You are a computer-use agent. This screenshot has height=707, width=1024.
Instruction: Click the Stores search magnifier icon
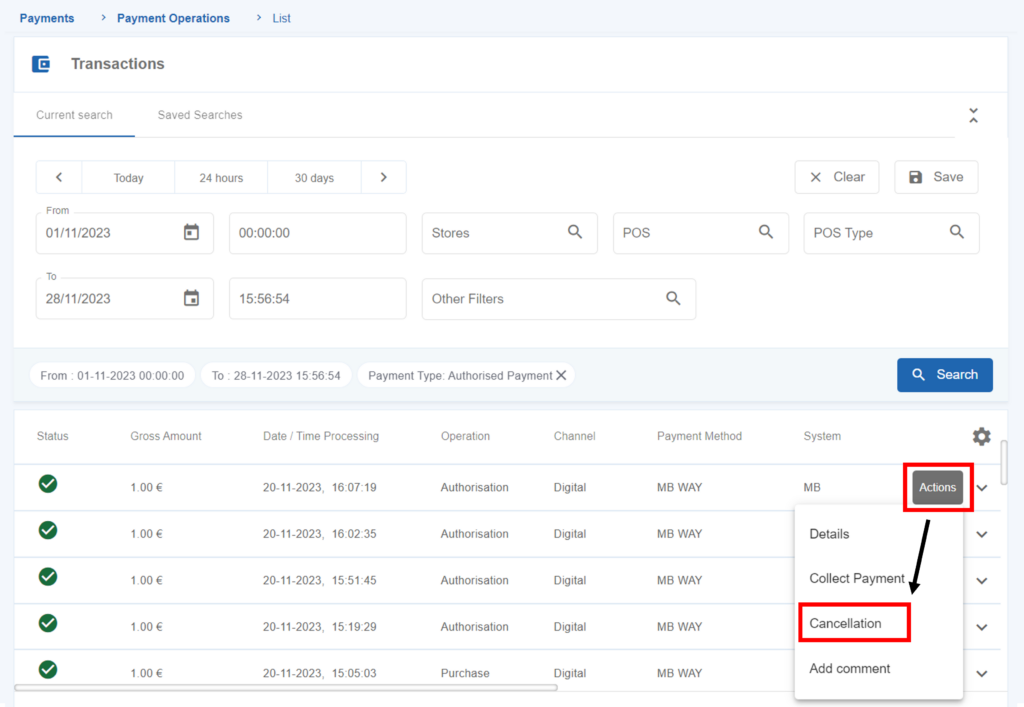pyautogui.click(x=575, y=232)
